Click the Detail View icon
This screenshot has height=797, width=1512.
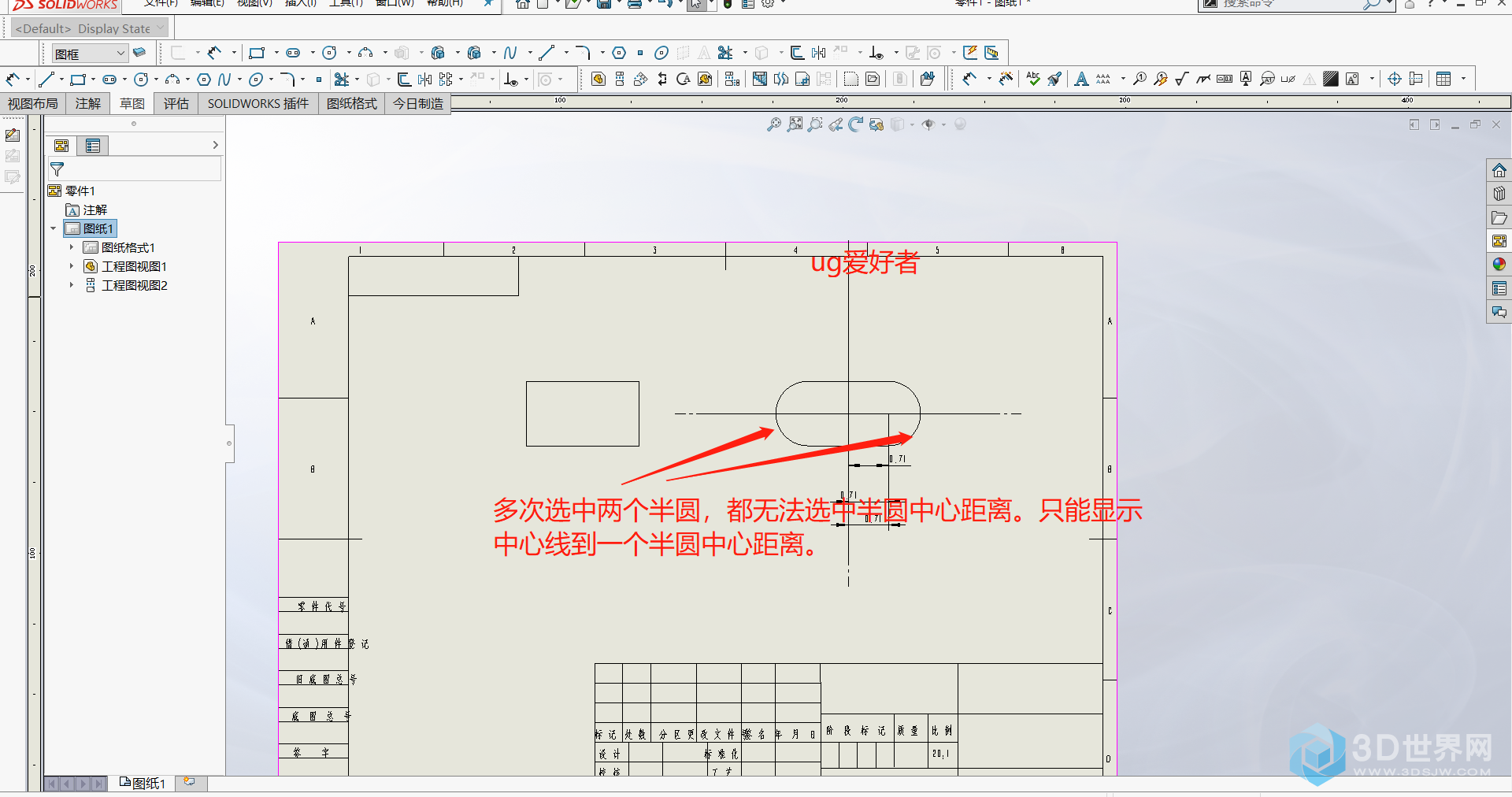[x=684, y=79]
